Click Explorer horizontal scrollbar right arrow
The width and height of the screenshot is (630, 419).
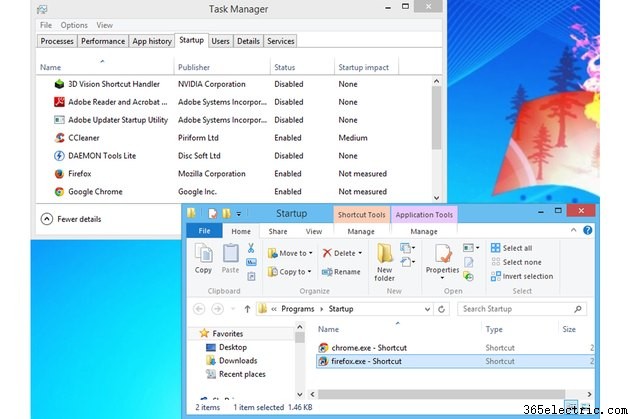pyautogui.click(x=589, y=394)
